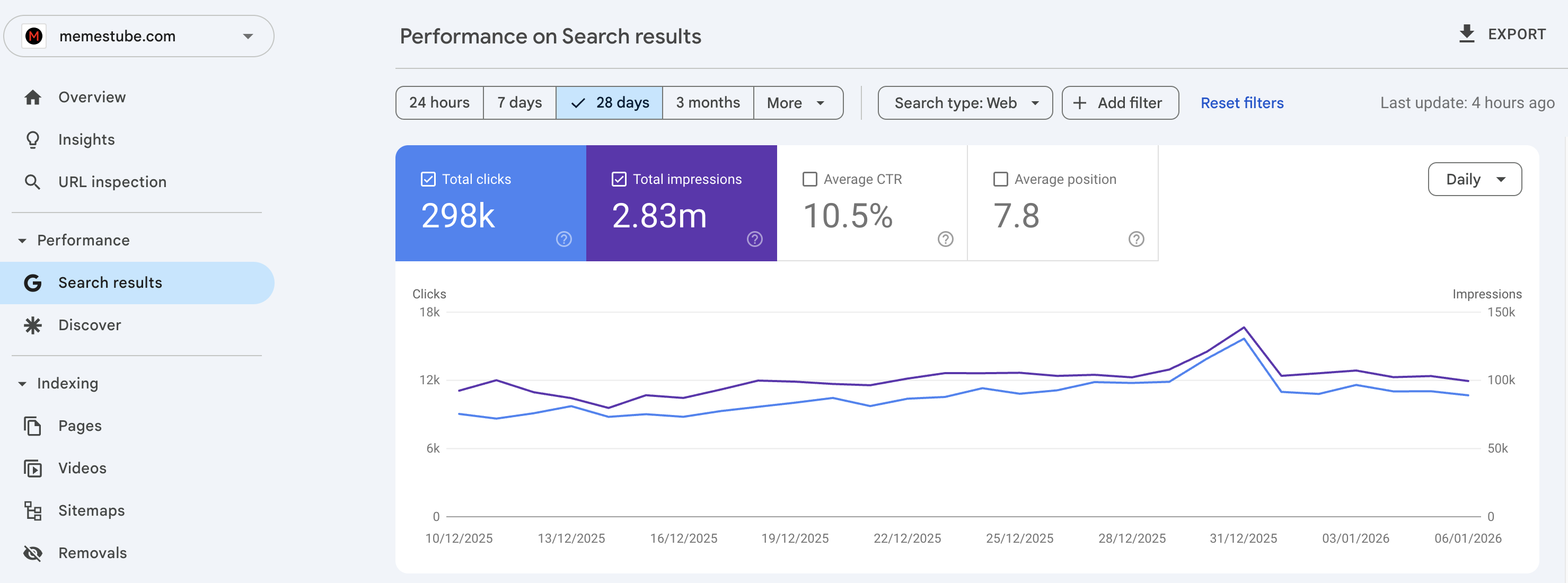
Task: Switch to the 3 months tab
Action: point(708,103)
